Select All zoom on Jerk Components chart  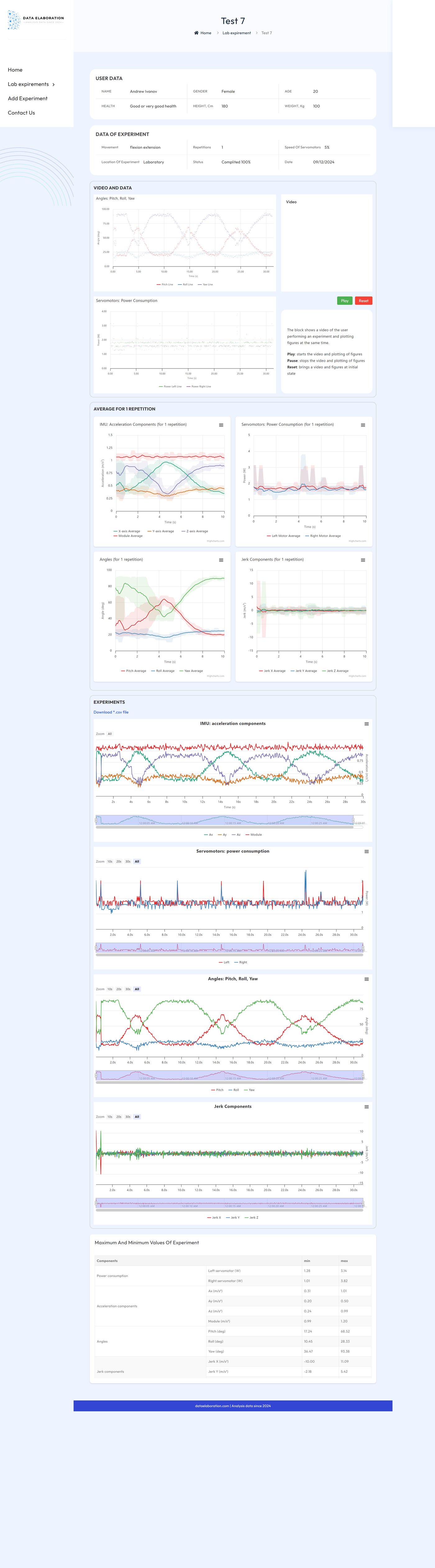[x=137, y=1117]
